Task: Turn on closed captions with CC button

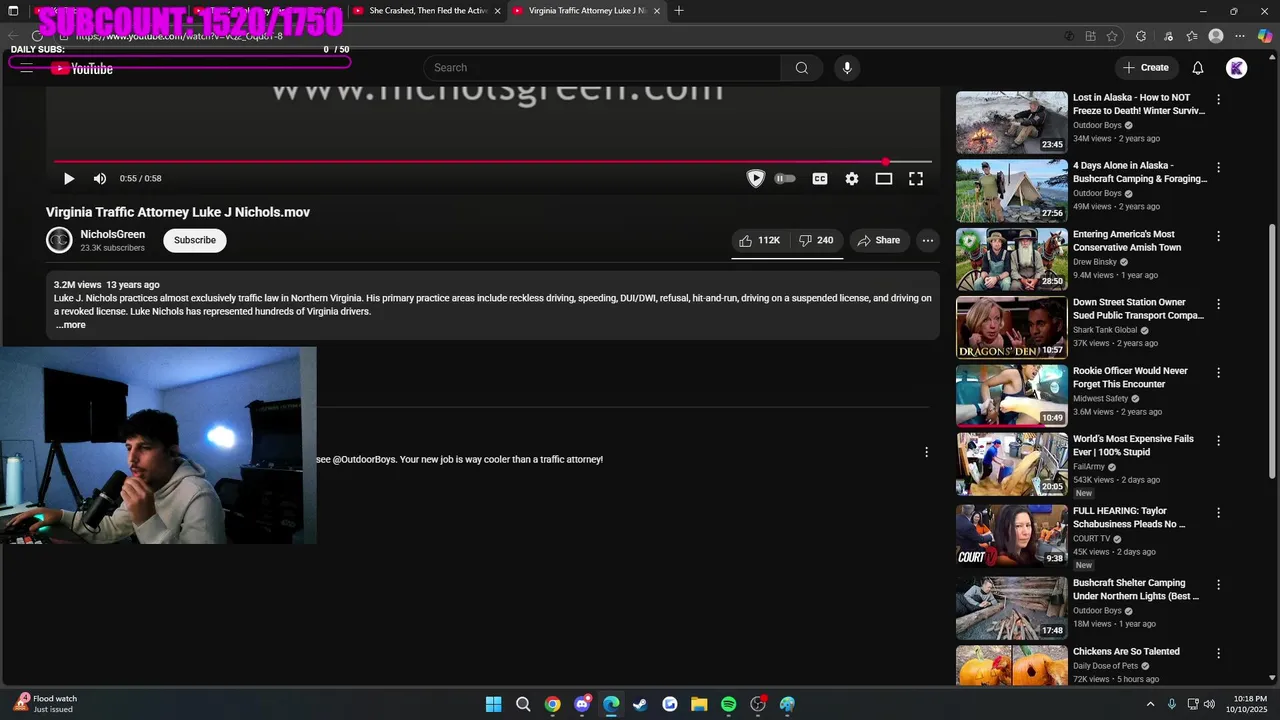Action: [820, 179]
